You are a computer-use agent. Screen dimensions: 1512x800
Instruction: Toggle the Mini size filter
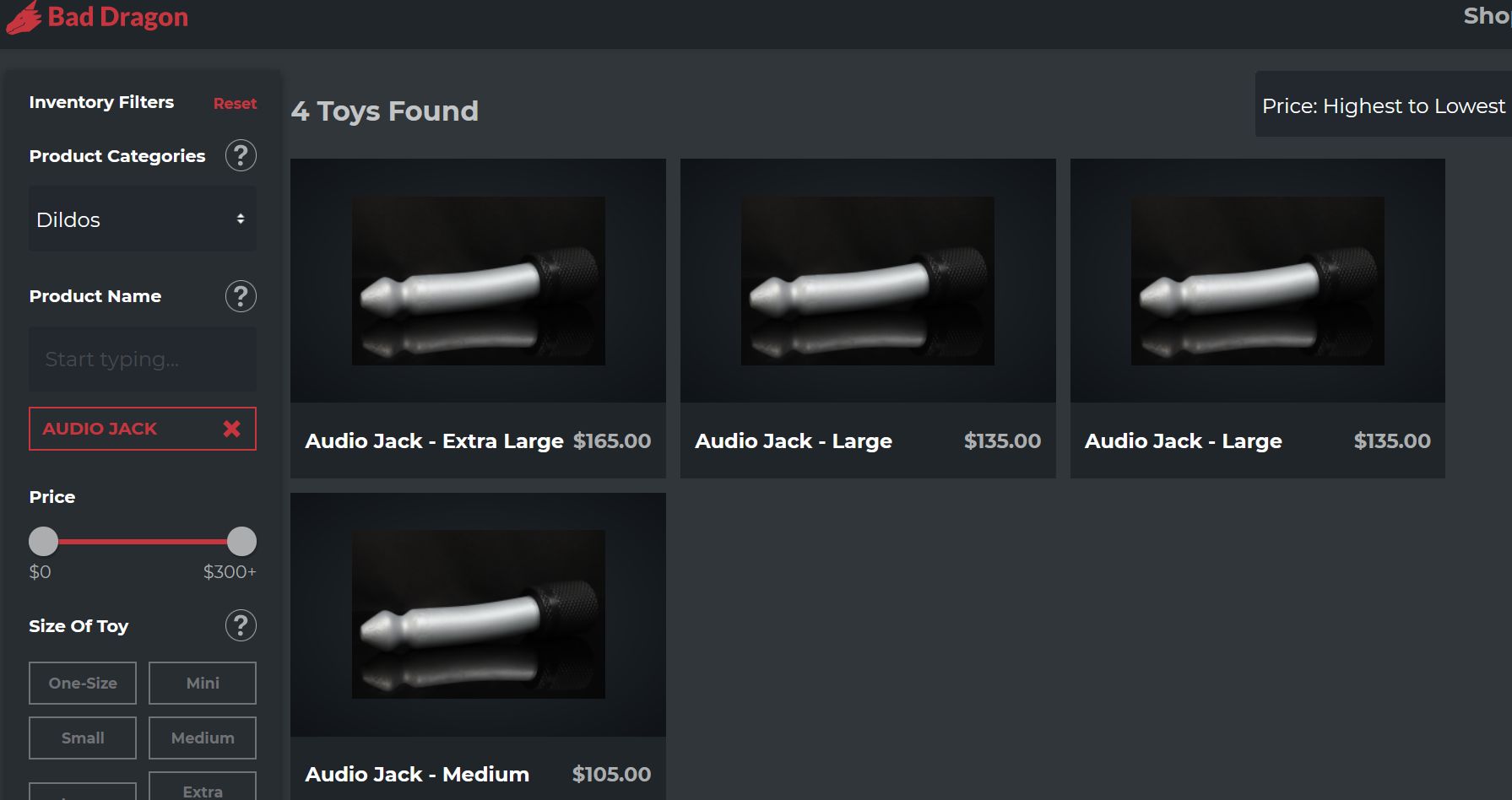pyautogui.click(x=203, y=683)
